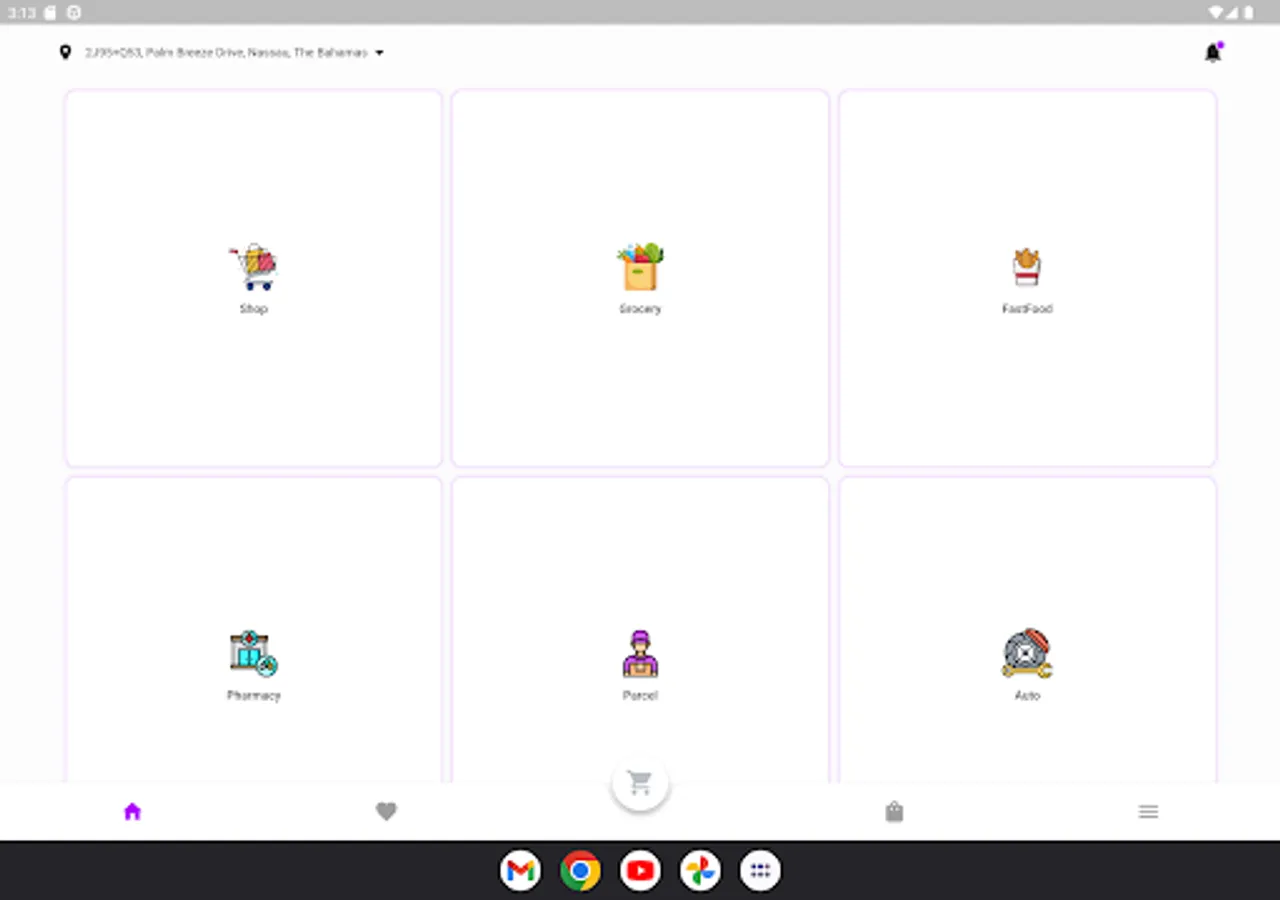Open YouTube from the taskbar
1280x900 pixels.
[640, 870]
